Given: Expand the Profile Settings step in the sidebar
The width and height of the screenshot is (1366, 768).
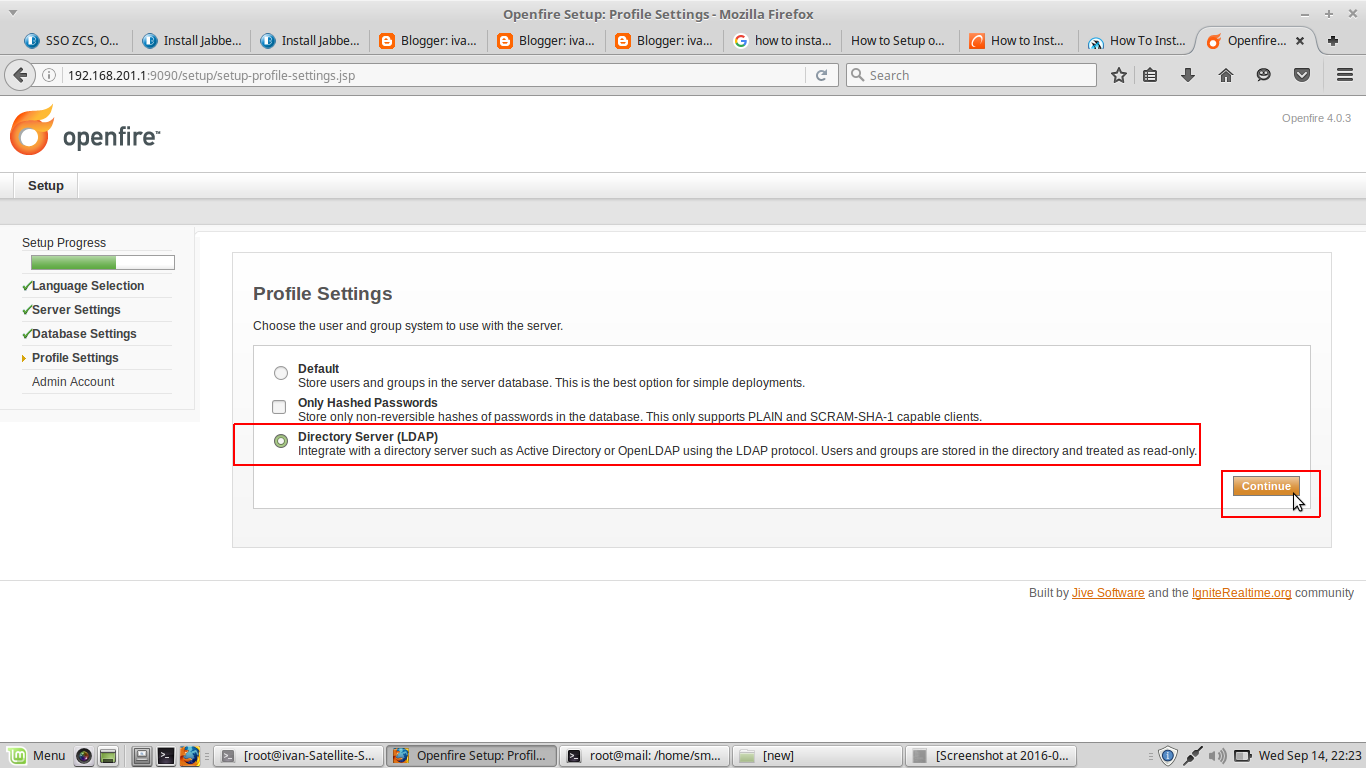Looking at the screenshot, I should [75, 357].
